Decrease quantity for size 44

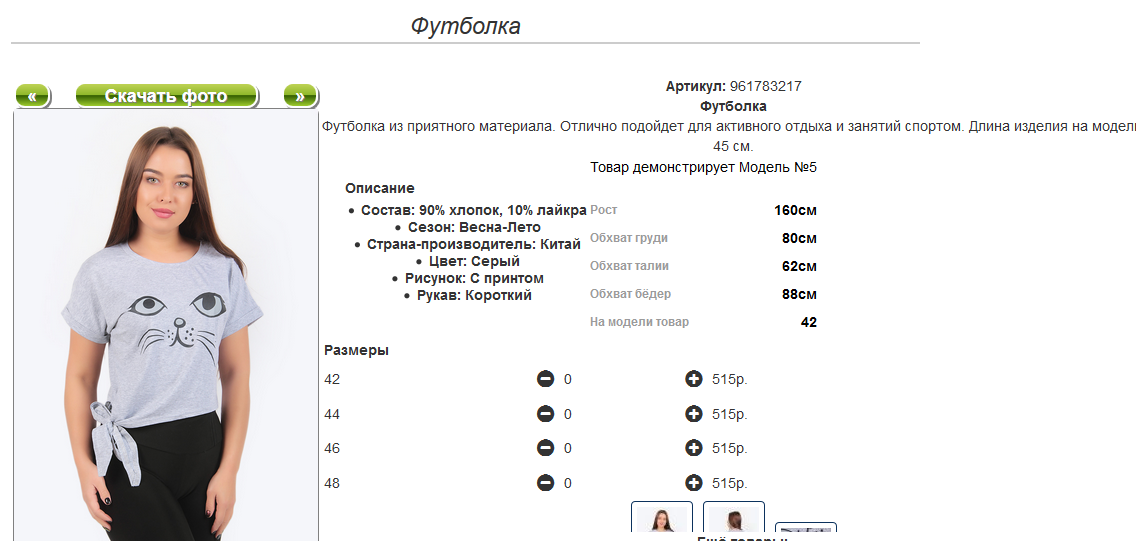tap(546, 414)
